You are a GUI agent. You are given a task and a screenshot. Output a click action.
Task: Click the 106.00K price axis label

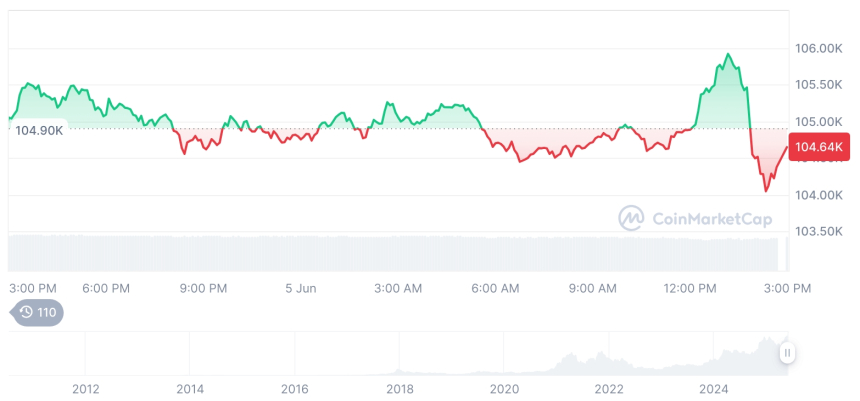819,48
